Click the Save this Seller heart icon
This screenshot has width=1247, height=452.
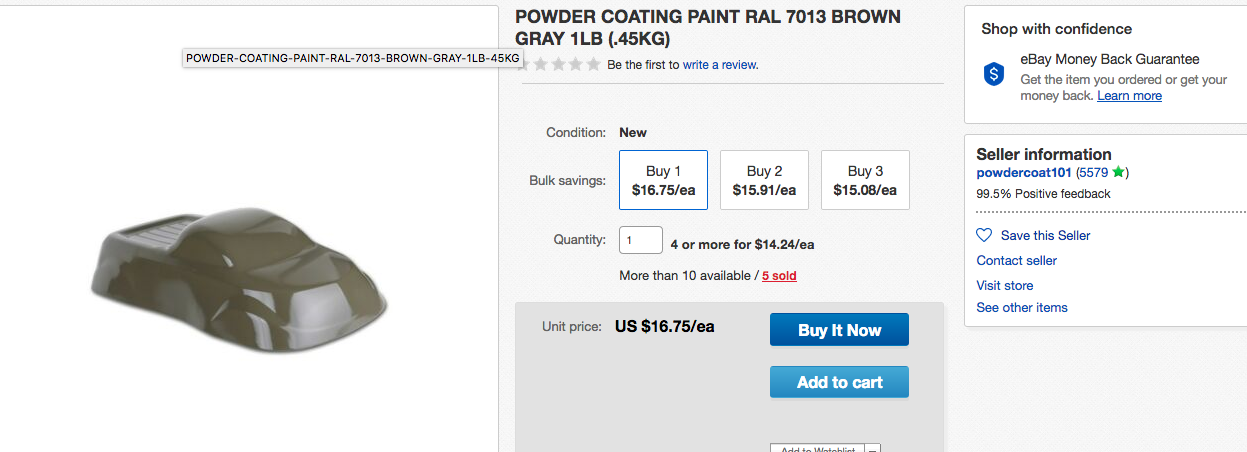pos(984,235)
